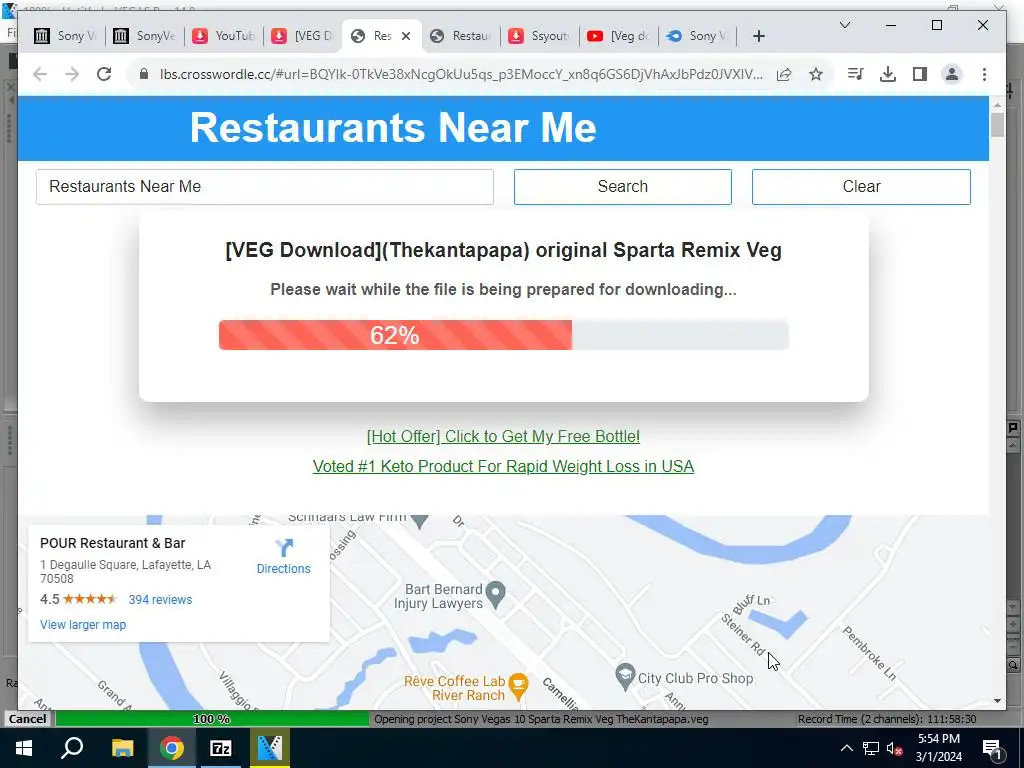Switch to the [VEG D tab
This screenshot has width=1024, height=768.
coord(303,36)
